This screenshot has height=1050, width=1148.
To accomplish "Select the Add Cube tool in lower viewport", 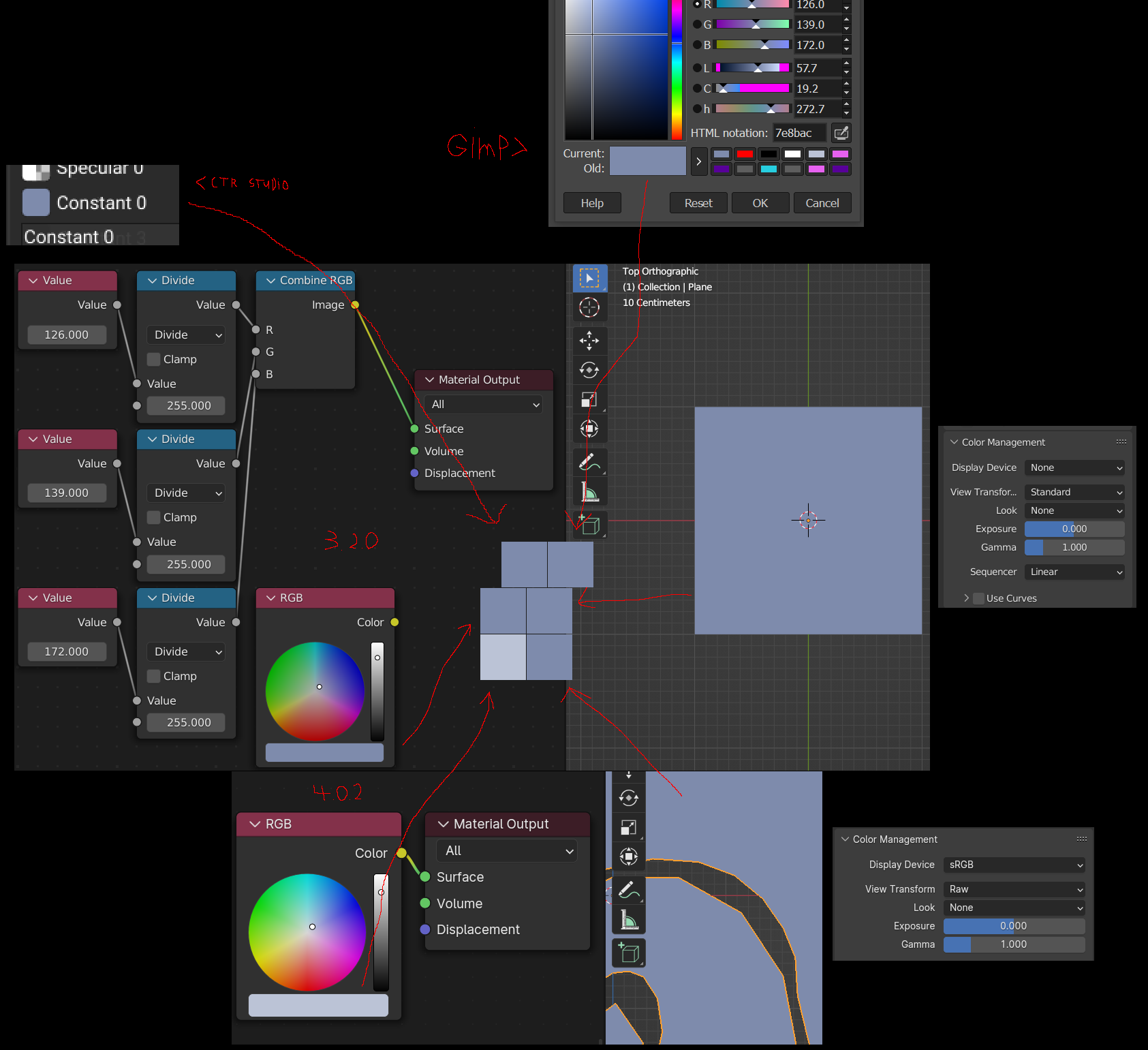I will [629, 953].
